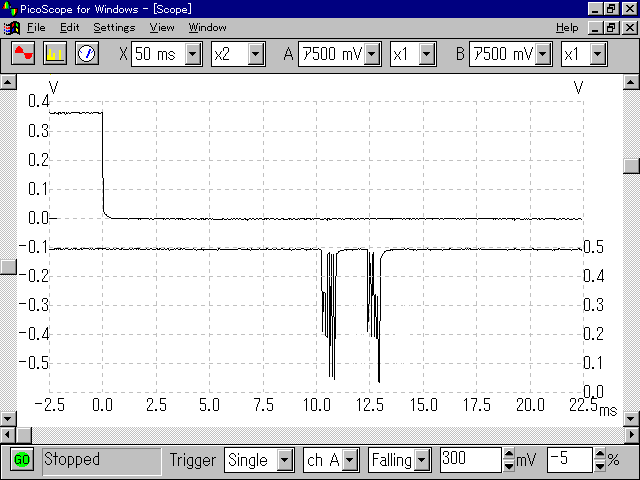The height and width of the screenshot is (480, 640).
Task: Click the left channel A scroll-up arrow
Action: [x=8, y=82]
